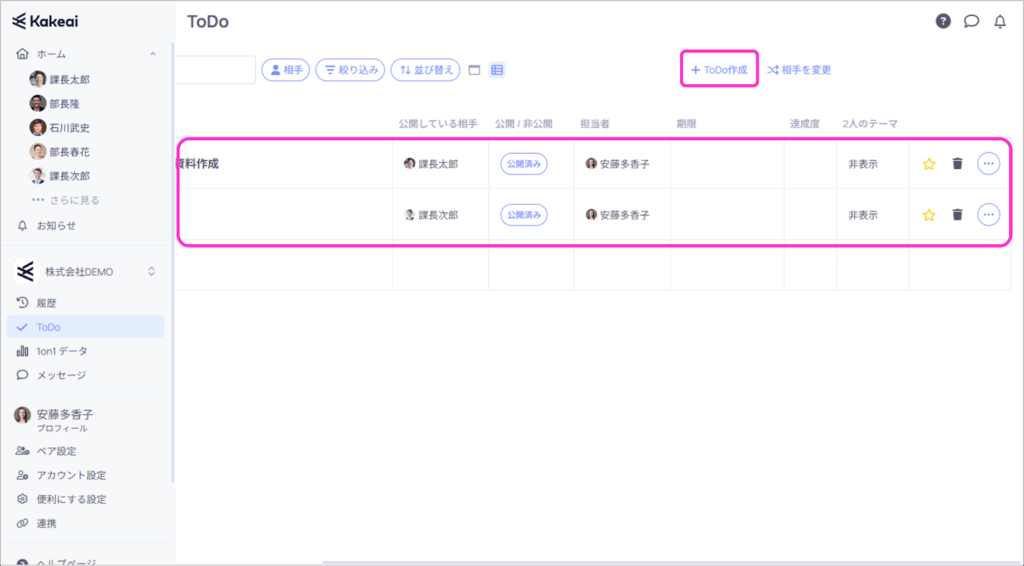Toggle the star on 課長次郎 ToDo
This screenshot has height=566, width=1024.
click(929, 215)
